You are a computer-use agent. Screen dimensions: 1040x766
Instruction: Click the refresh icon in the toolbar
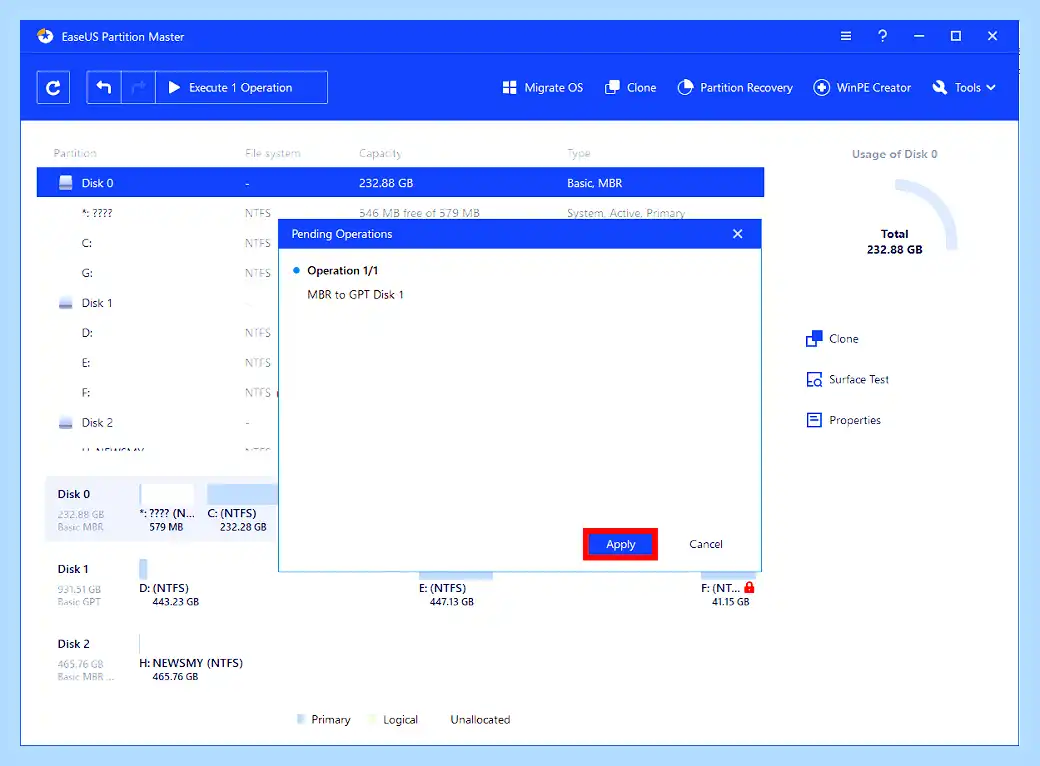(53, 88)
